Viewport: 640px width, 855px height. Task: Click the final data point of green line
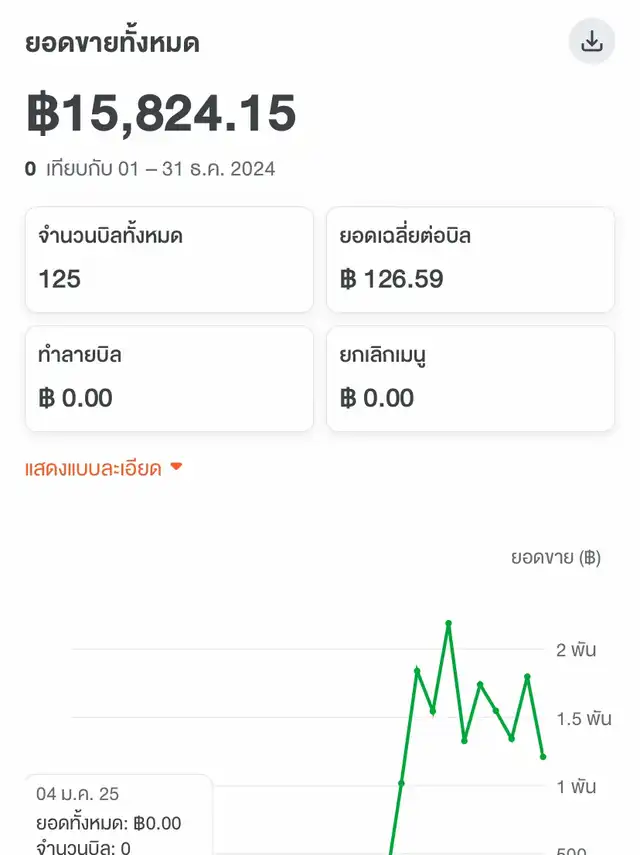click(x=543, y=756)
